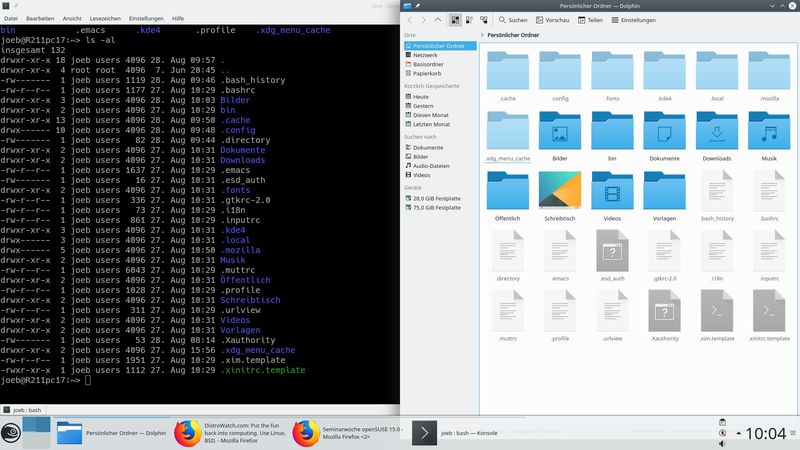Switch to Dolphin from the taskbar
The height and width of the screenshot is (450, 800).
pos(112,433)
